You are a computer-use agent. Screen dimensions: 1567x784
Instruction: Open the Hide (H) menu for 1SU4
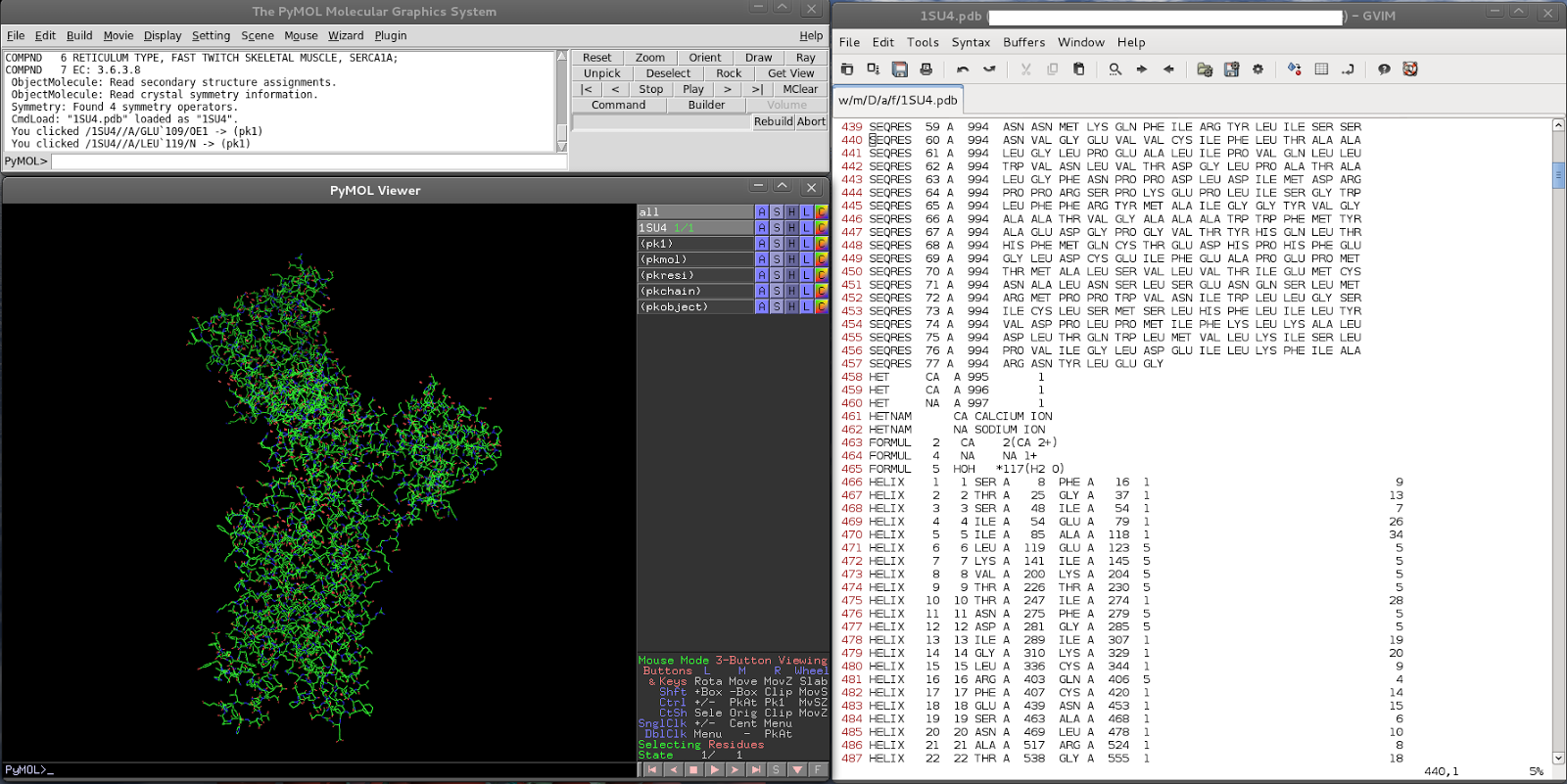(x=791, y=228)
